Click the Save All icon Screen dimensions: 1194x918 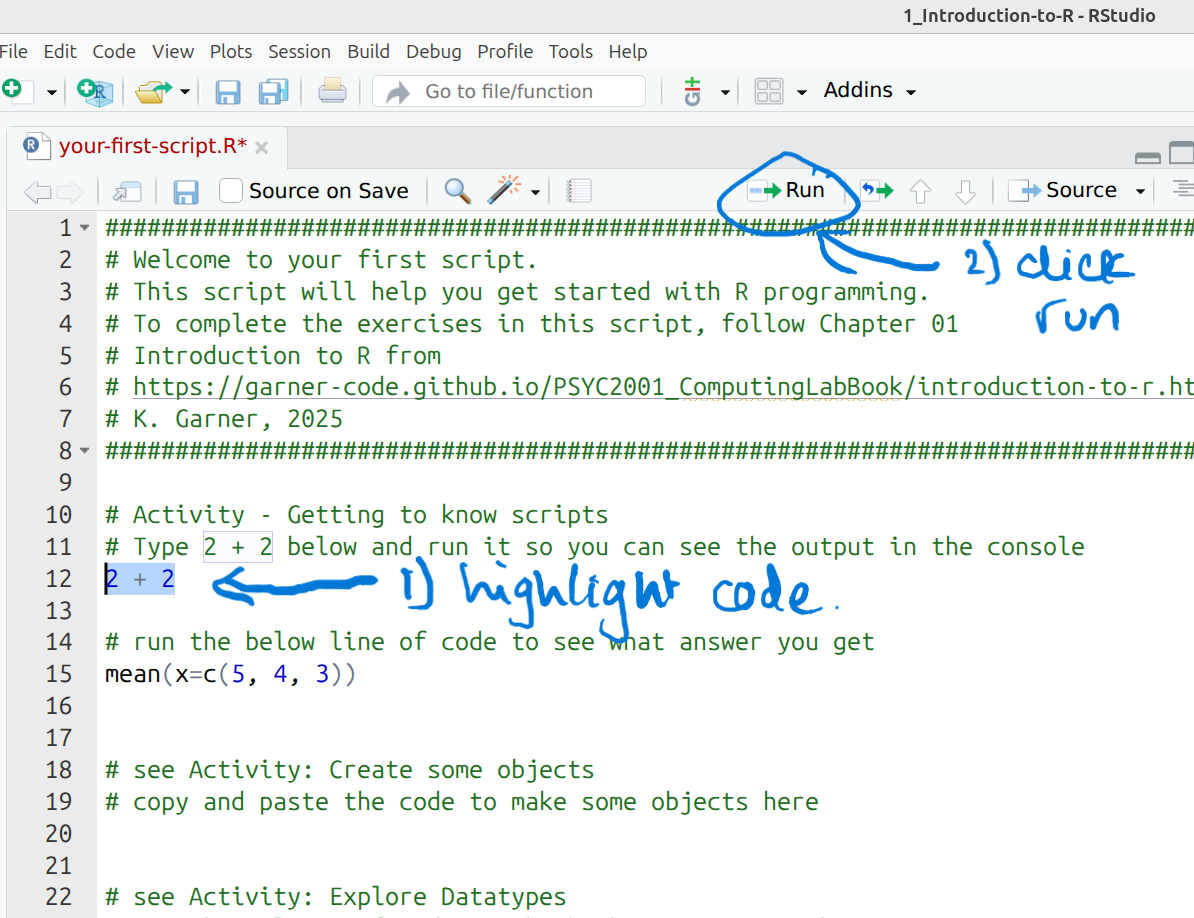(x=272, y=90)
